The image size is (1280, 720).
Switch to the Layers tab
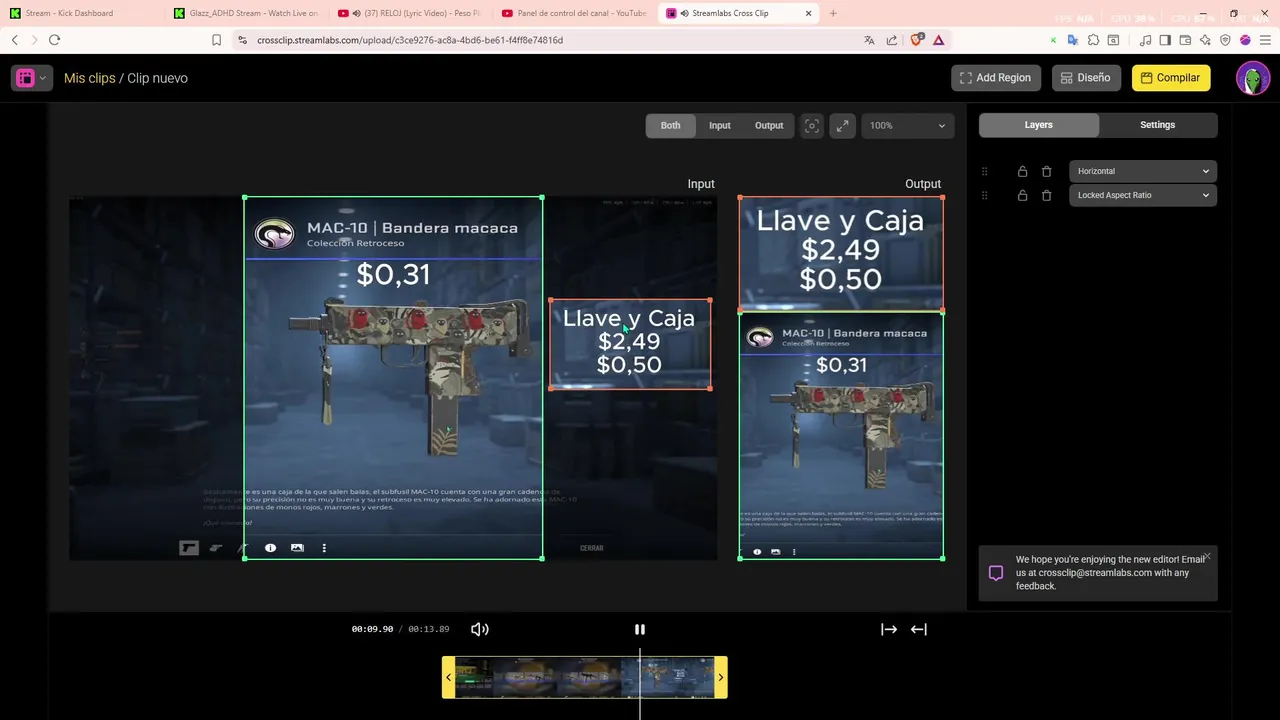click(1038, 125)
